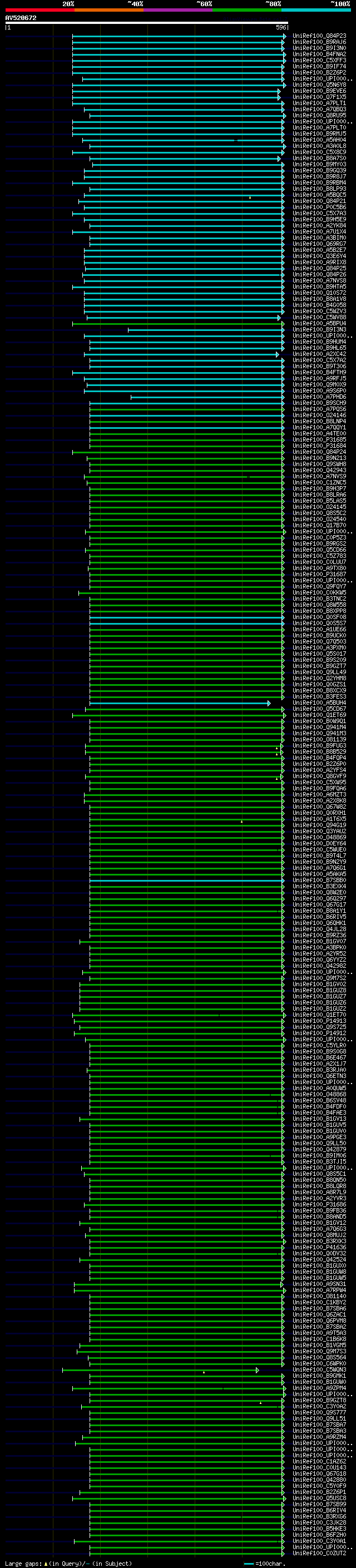Click hit label UniRef100_B9FUG3

pyautogui.click(x=319, y=746)
